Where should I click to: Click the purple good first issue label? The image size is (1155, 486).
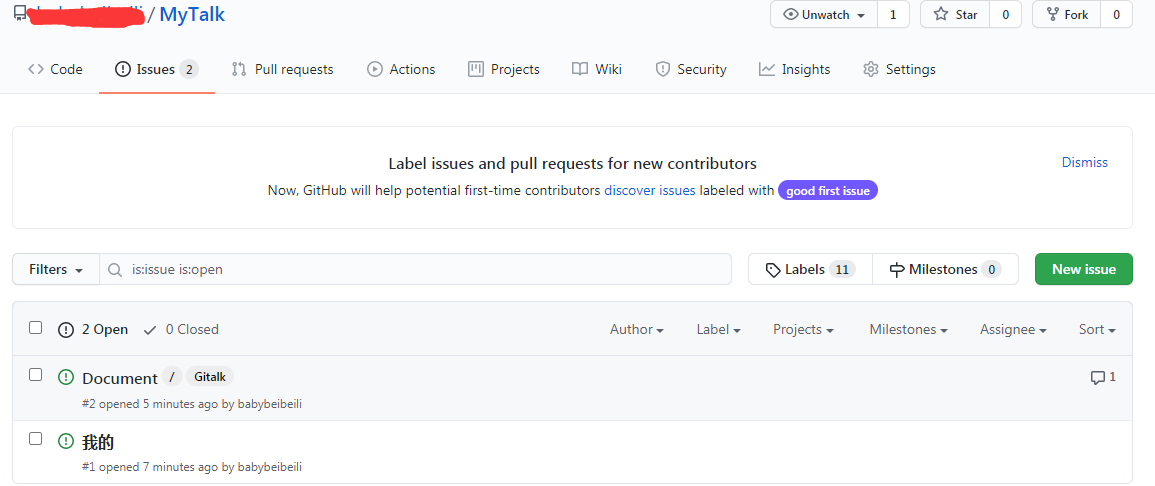pyautogui.click(x=828, y=191)
